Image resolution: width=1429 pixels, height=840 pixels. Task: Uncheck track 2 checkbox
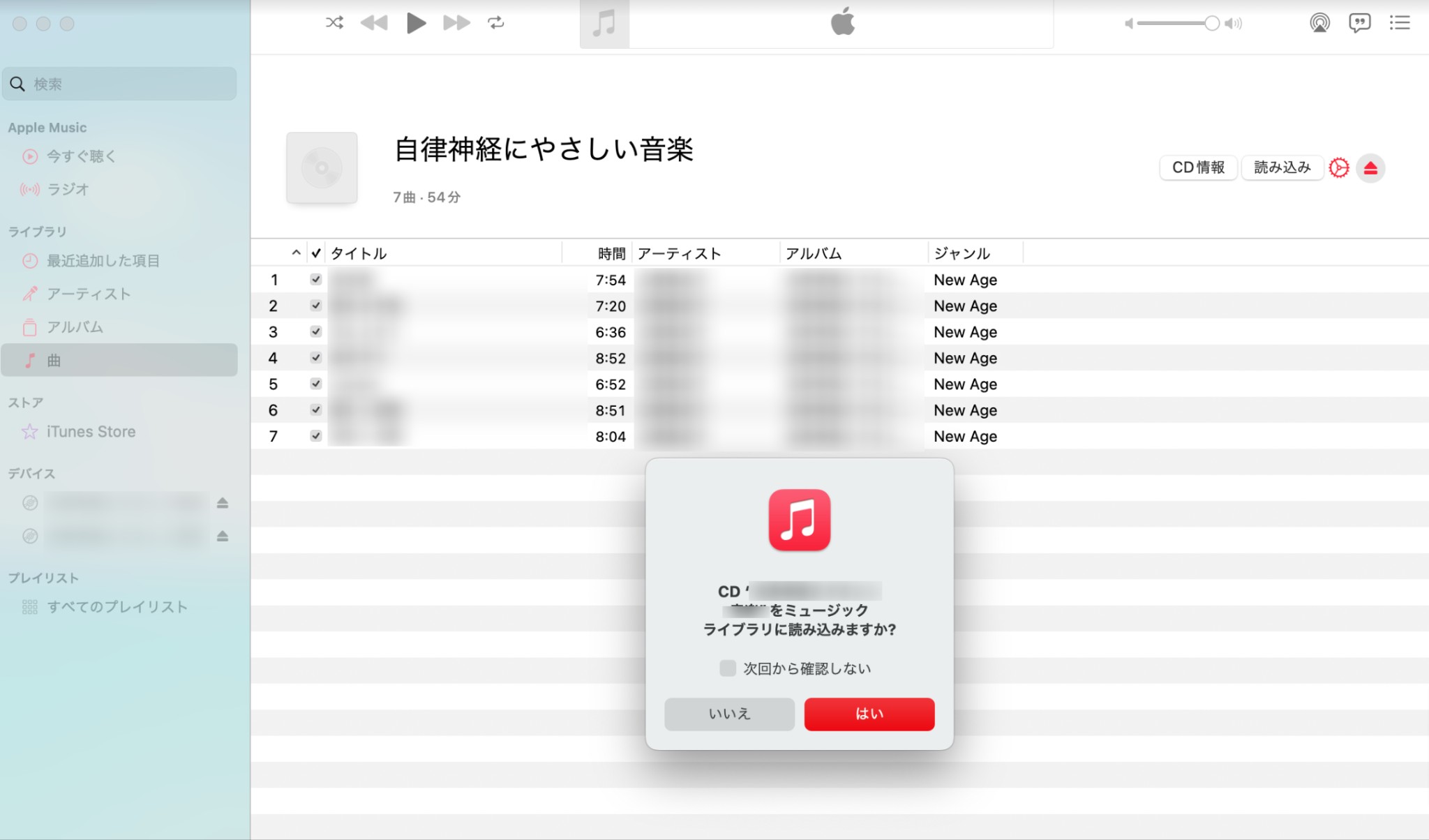[316, 306]
